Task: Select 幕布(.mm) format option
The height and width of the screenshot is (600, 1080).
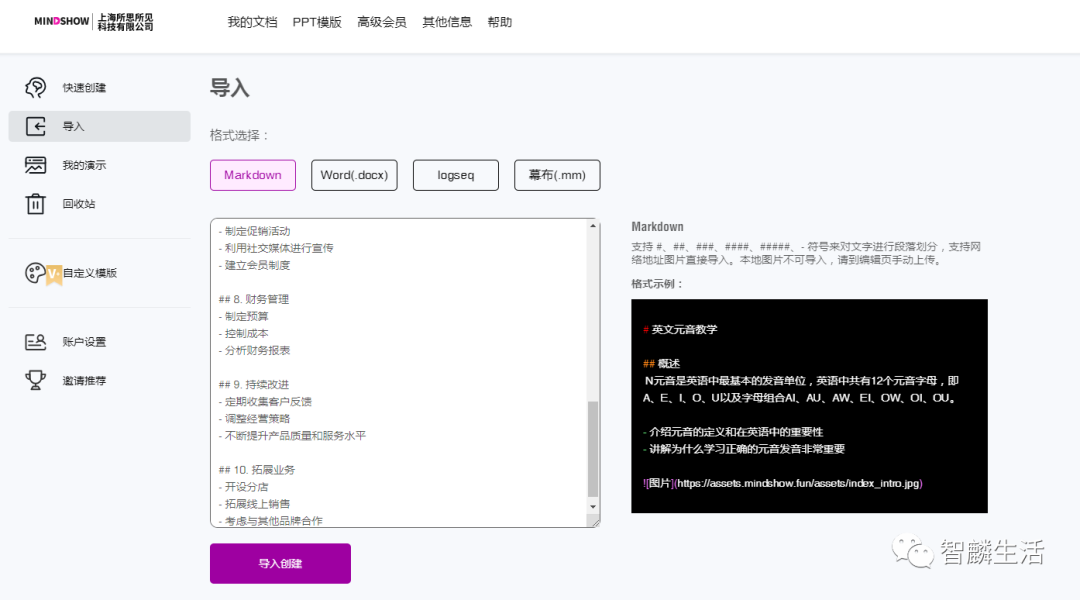Action: 557,175
